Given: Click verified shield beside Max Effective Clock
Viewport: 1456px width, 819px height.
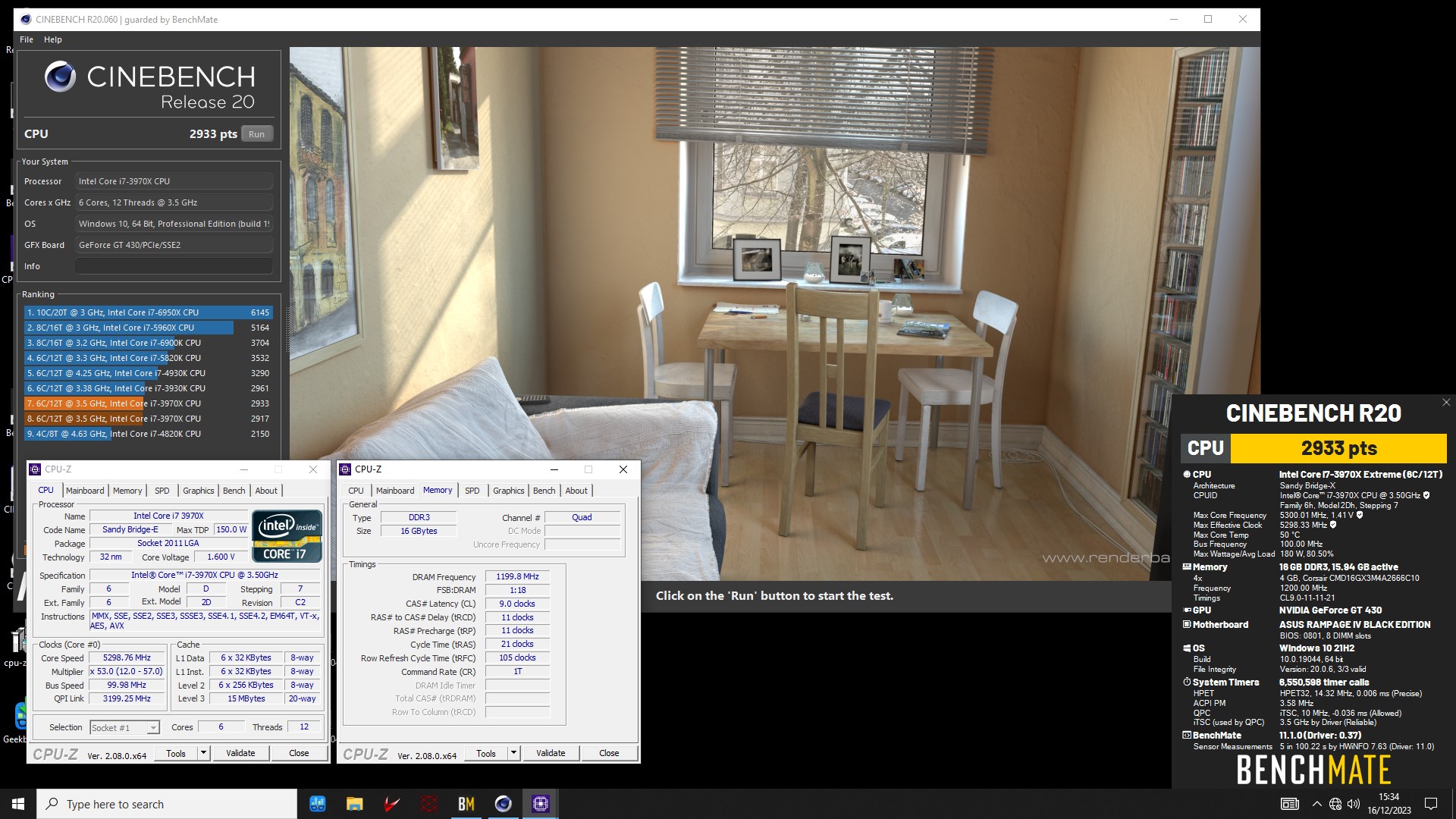Looking at the screenshot, I should (1333, 525).
